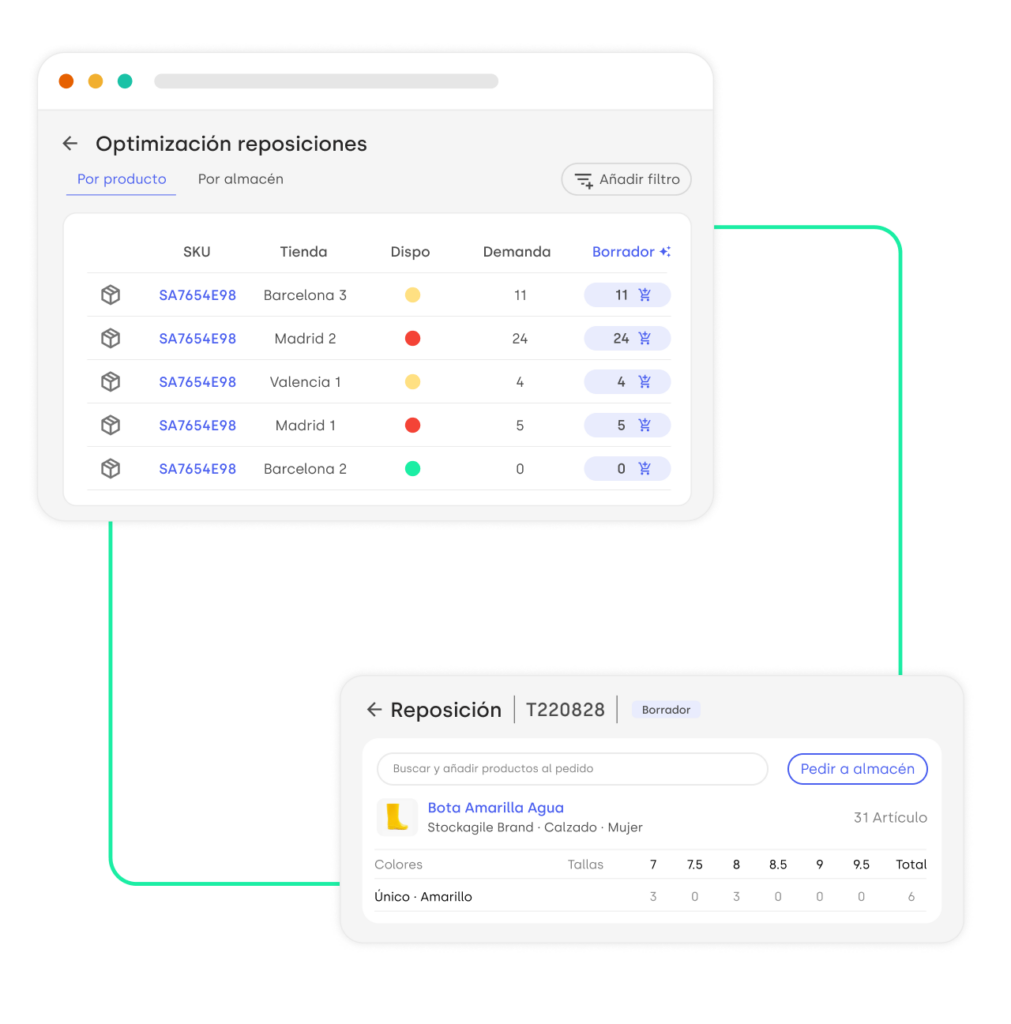Toggle the green availability dot for Barcelona 2
The height and width of the screenshot is (1024, 1011).
(x=412, y=468)
